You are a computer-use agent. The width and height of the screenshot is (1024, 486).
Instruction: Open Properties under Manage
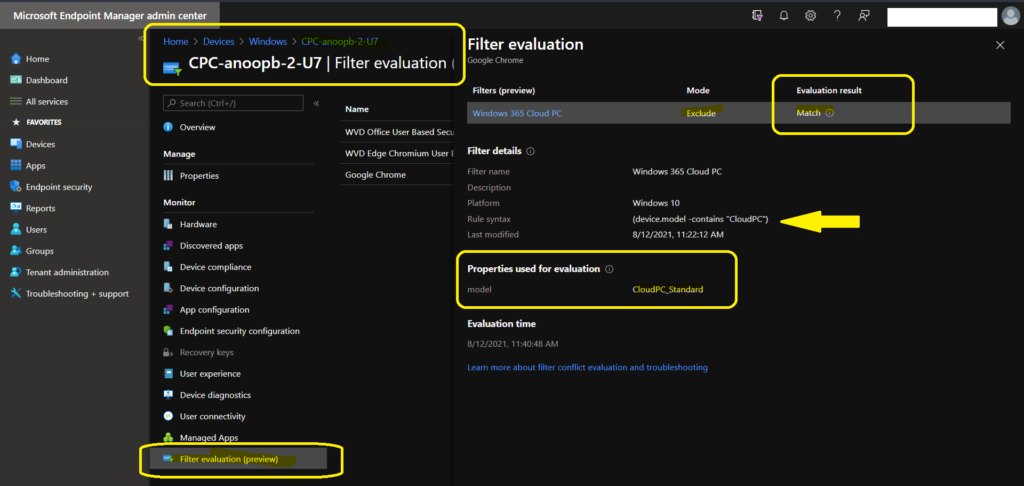point(199,176)
